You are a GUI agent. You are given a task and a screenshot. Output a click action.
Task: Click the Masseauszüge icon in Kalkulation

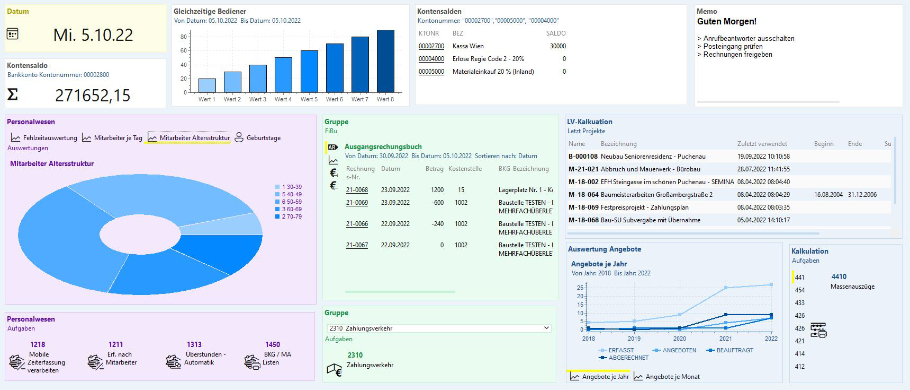tap(818, 330)
